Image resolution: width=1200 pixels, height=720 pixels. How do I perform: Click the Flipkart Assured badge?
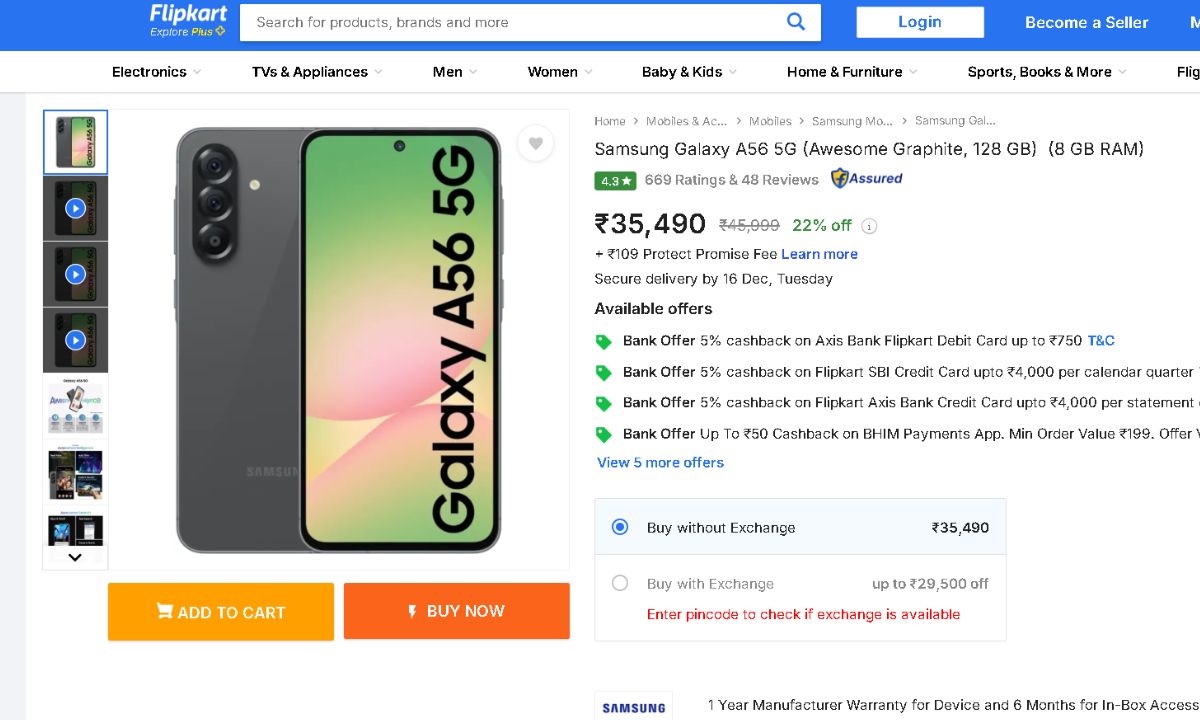click(866, 179)
